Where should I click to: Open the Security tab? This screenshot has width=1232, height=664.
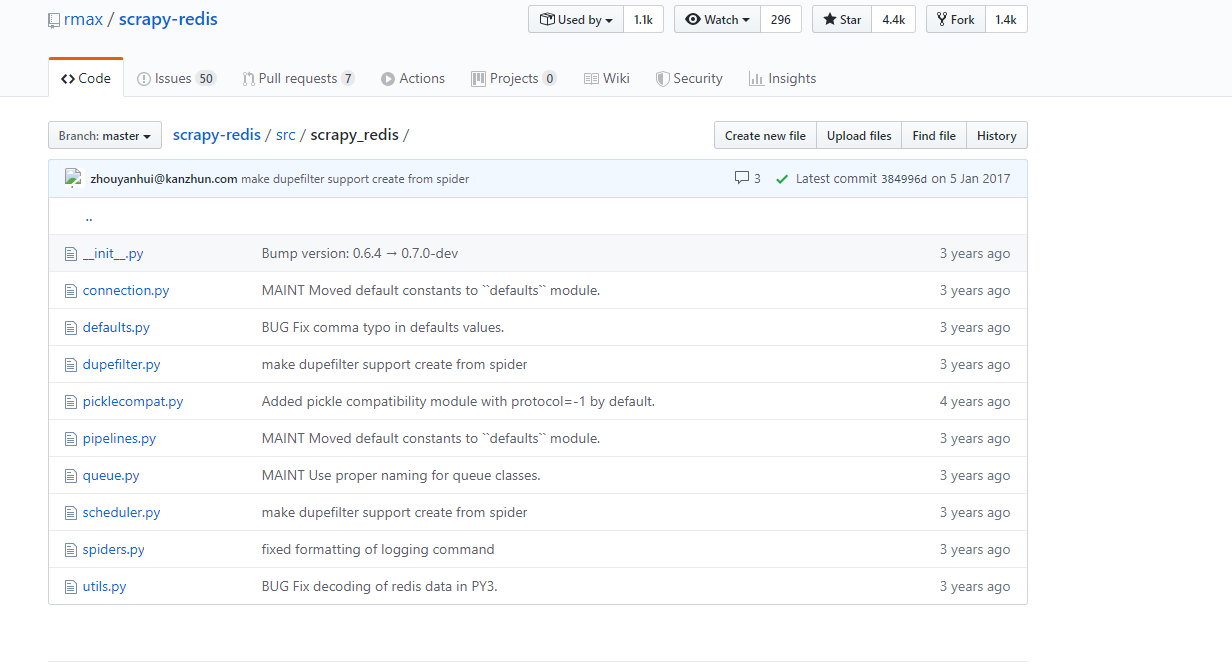[689, 78]
